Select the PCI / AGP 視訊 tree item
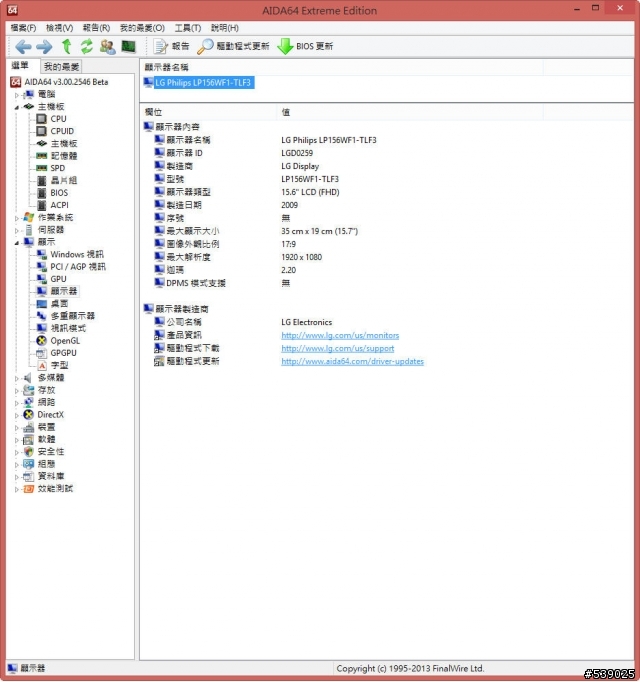Screen dimensions: 640x682 click(78, 267)
